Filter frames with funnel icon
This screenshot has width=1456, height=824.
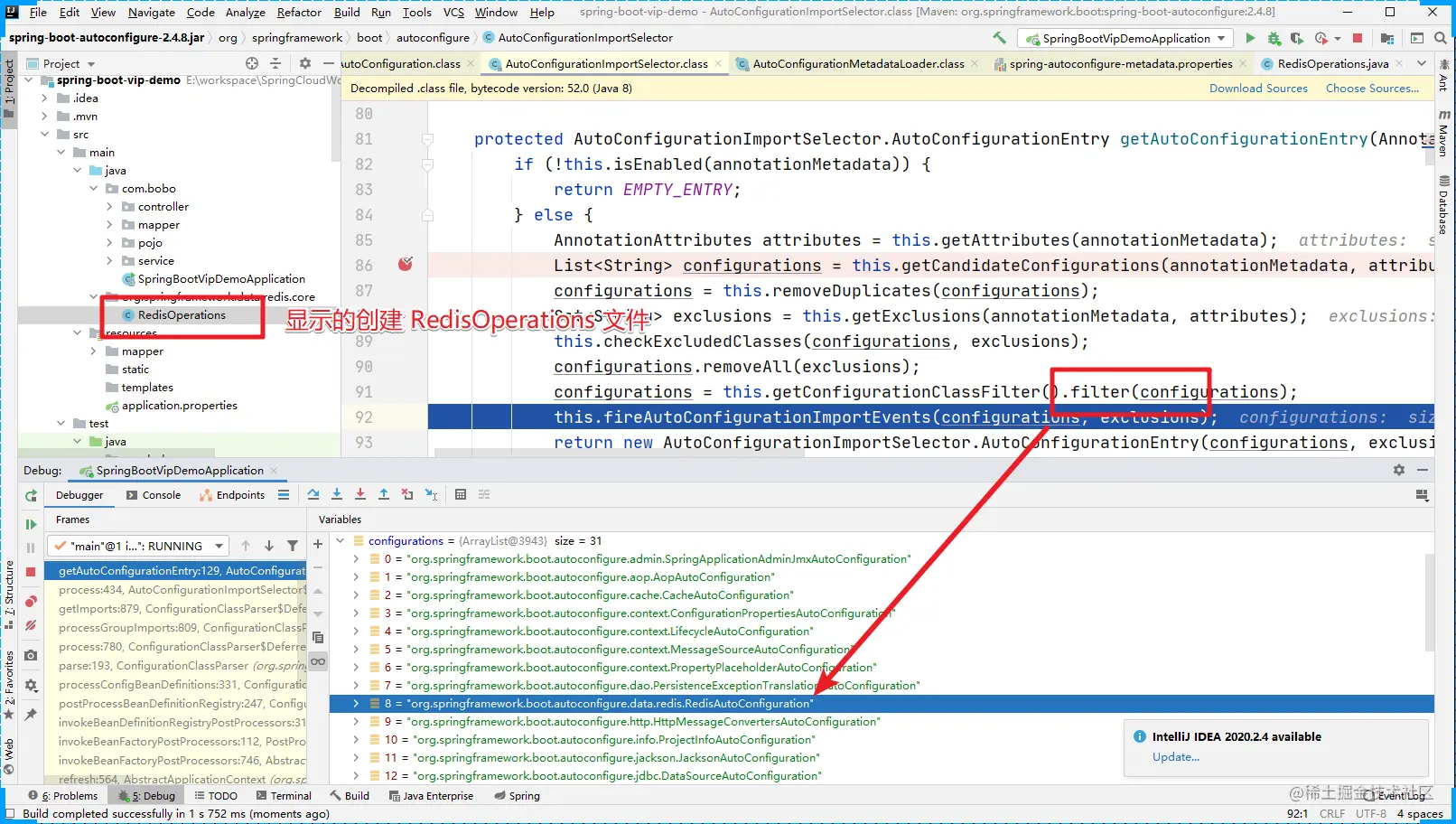292,546
